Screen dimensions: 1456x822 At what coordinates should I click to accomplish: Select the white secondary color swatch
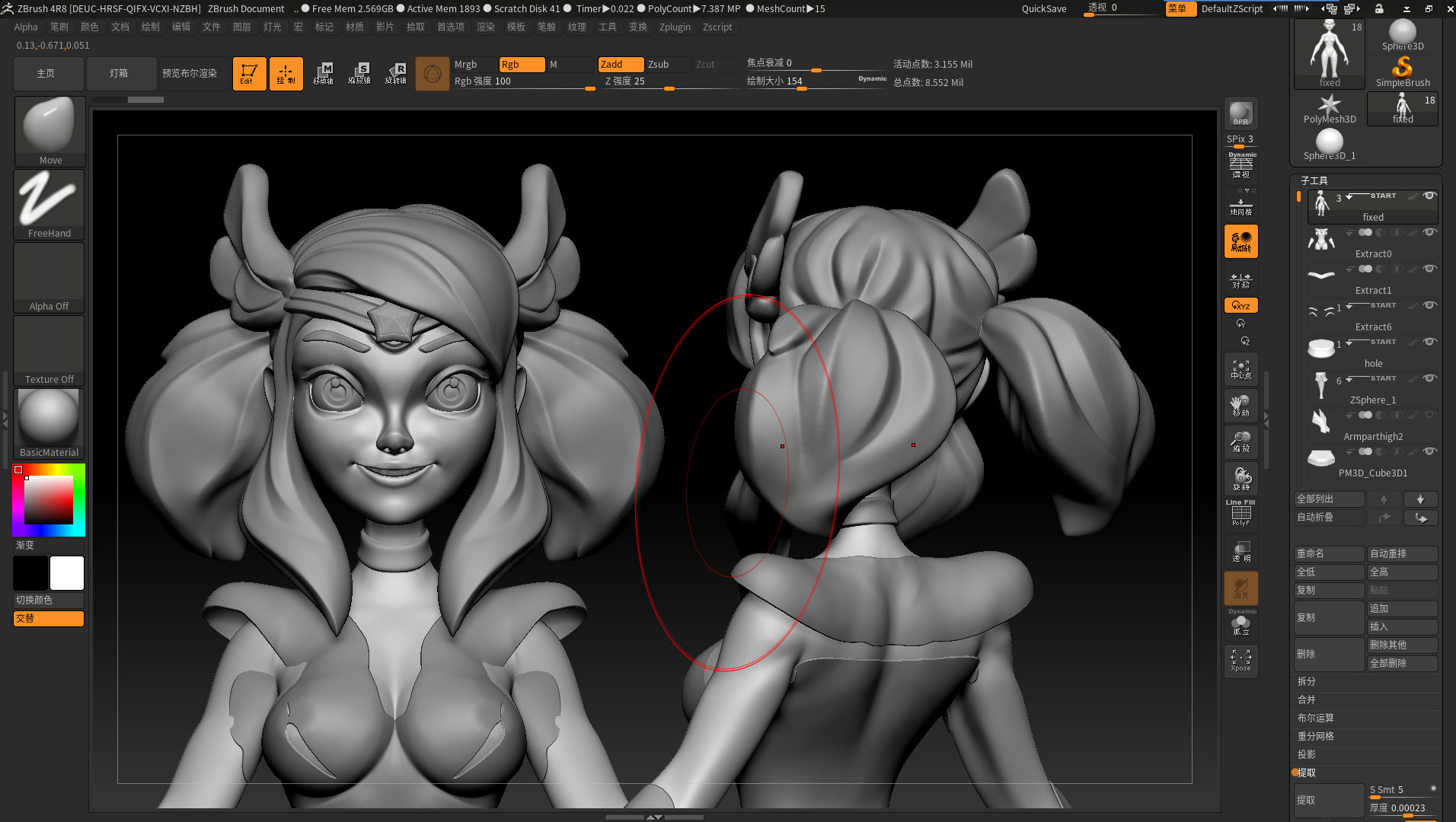67,573
